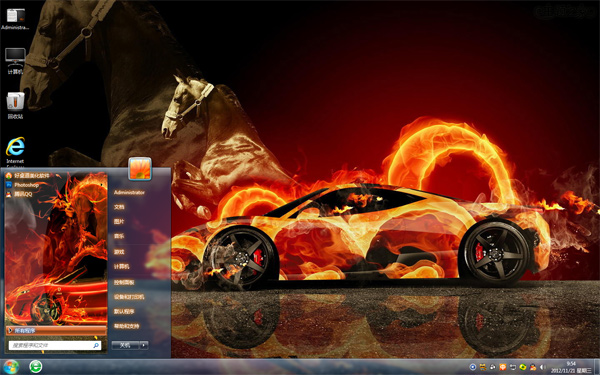The height and width of the screenshot is (375, 600).
Task: Click the blue round tray icon
Action: click(473, 367)
